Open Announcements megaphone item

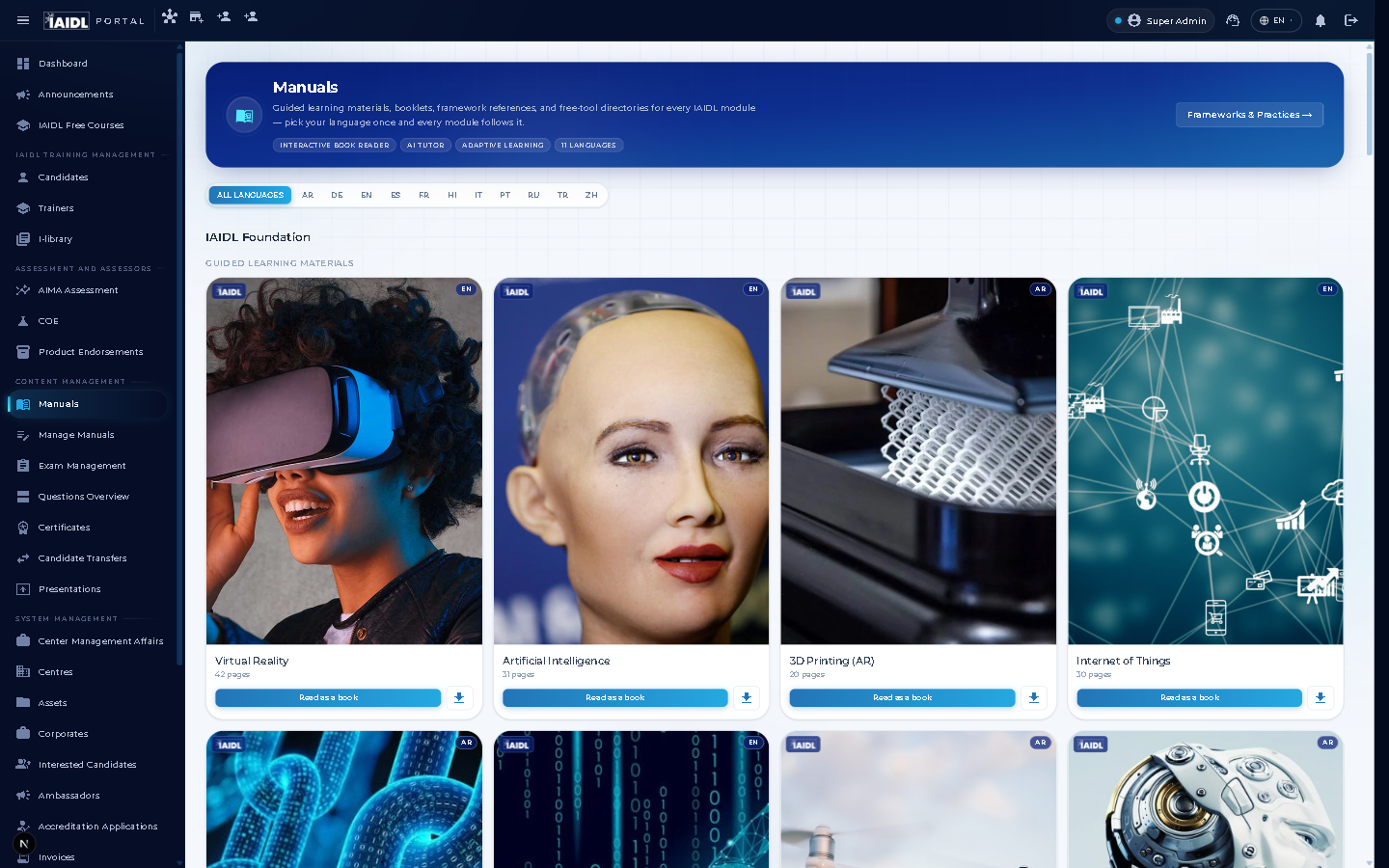click(87, 95)
